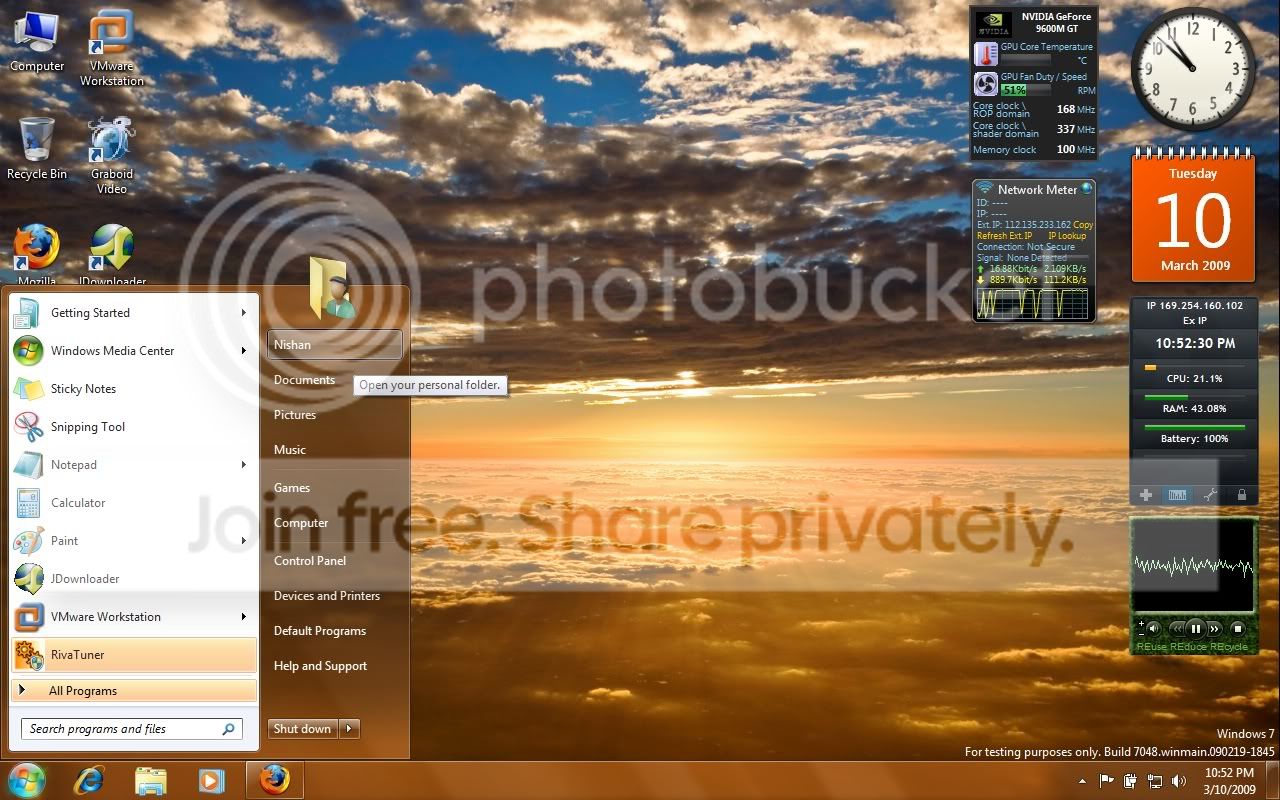Expand VMware Workstation jump list arrow
This screenshot has width=1280, height=800.
click(x=243, y=617)
